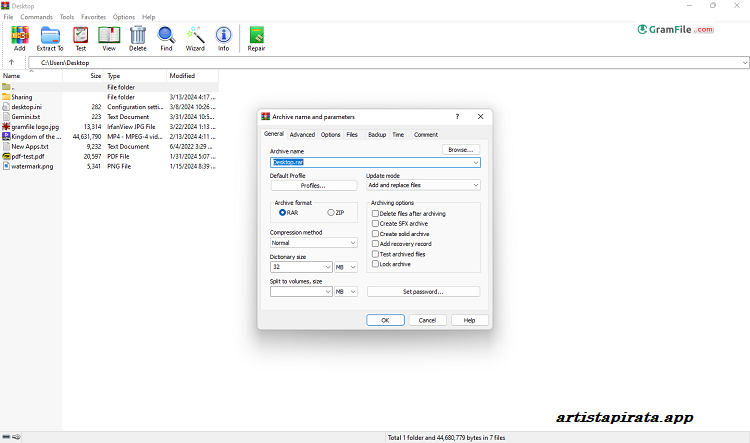750x443 pixels.
Task: Launch the Wizard wand icon
Action: (195, 38)
